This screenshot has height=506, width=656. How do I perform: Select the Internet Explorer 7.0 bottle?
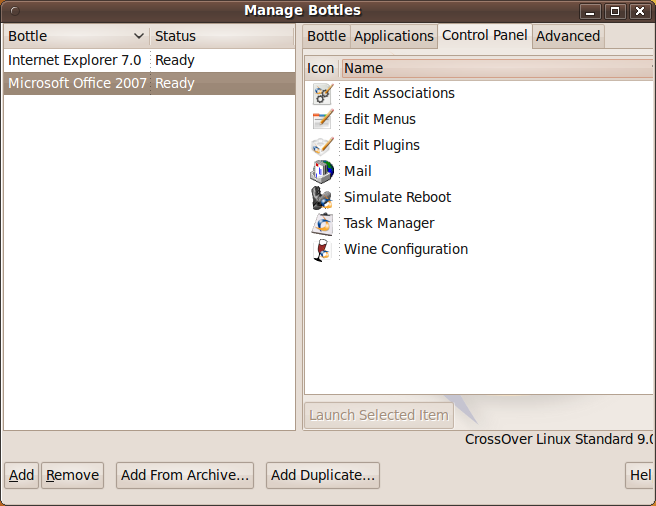pyautogui.click(x=75, y=60)
